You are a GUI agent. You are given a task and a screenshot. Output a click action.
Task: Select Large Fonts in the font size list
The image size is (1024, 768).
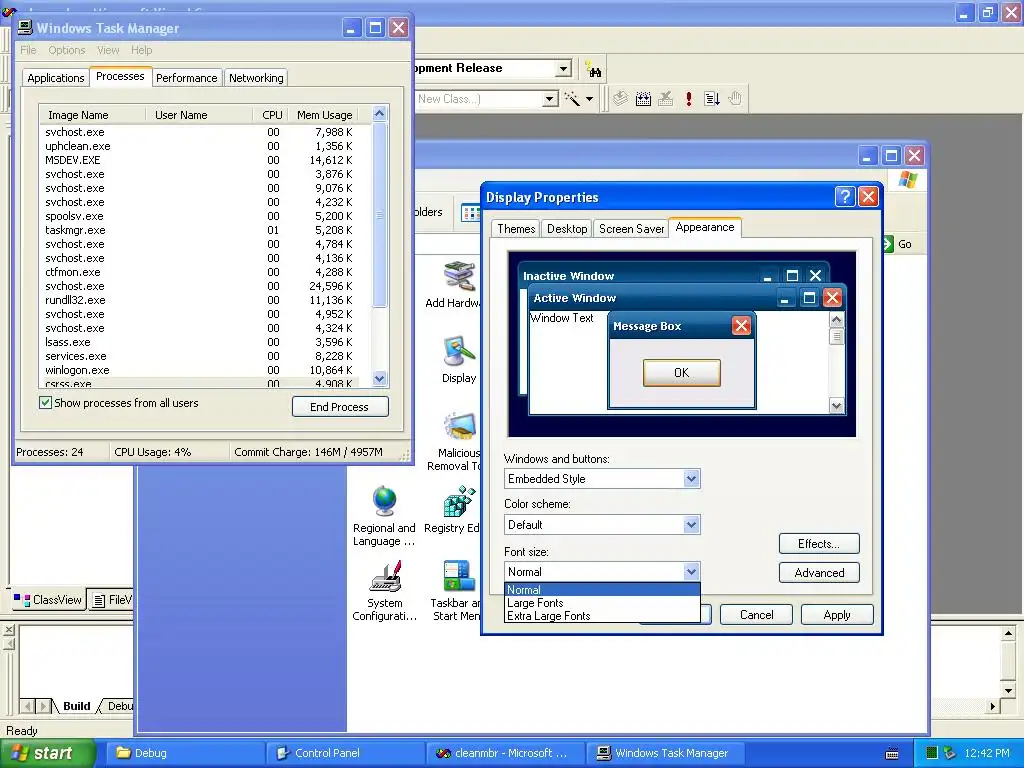(602, 603)
